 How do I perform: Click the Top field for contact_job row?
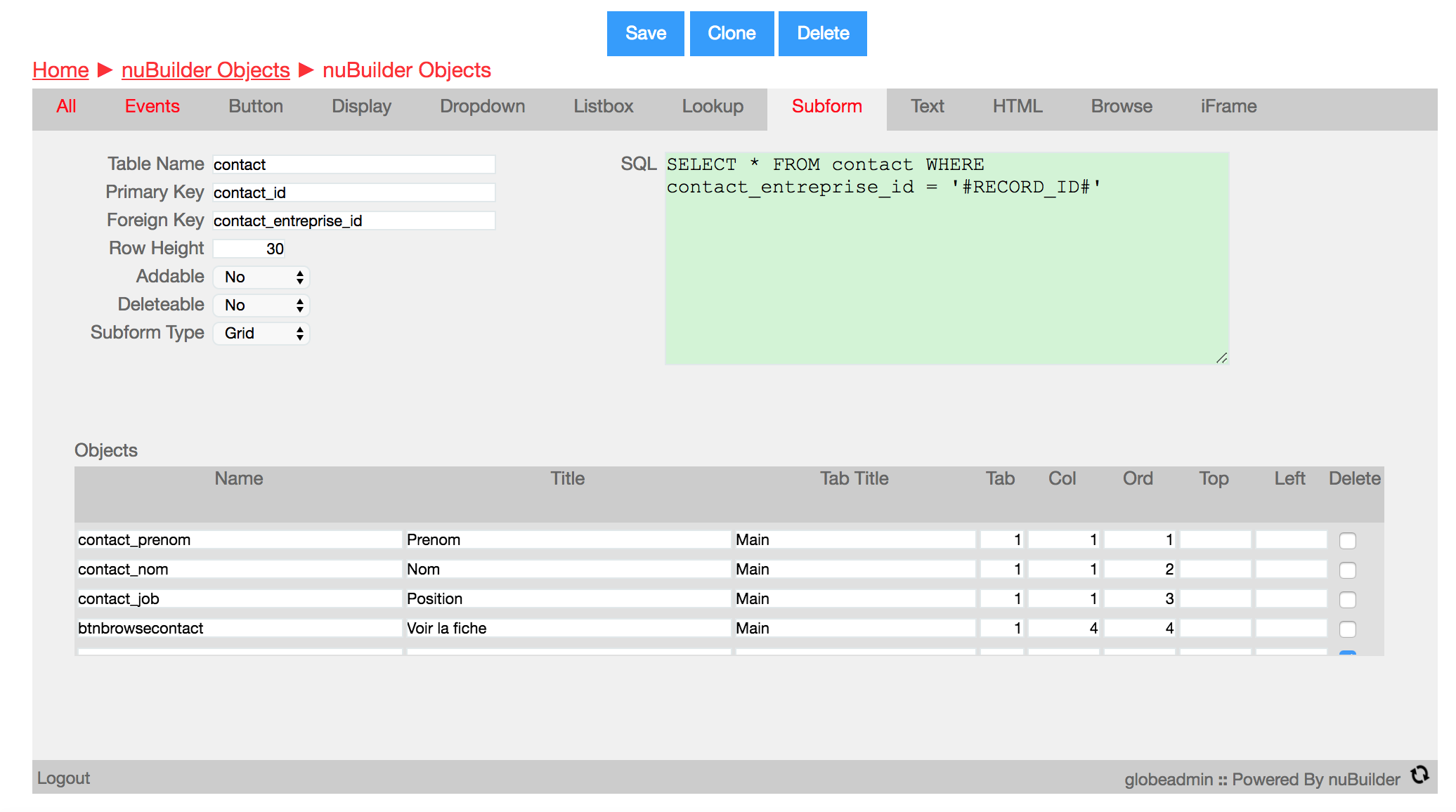tap(1216, 598)
